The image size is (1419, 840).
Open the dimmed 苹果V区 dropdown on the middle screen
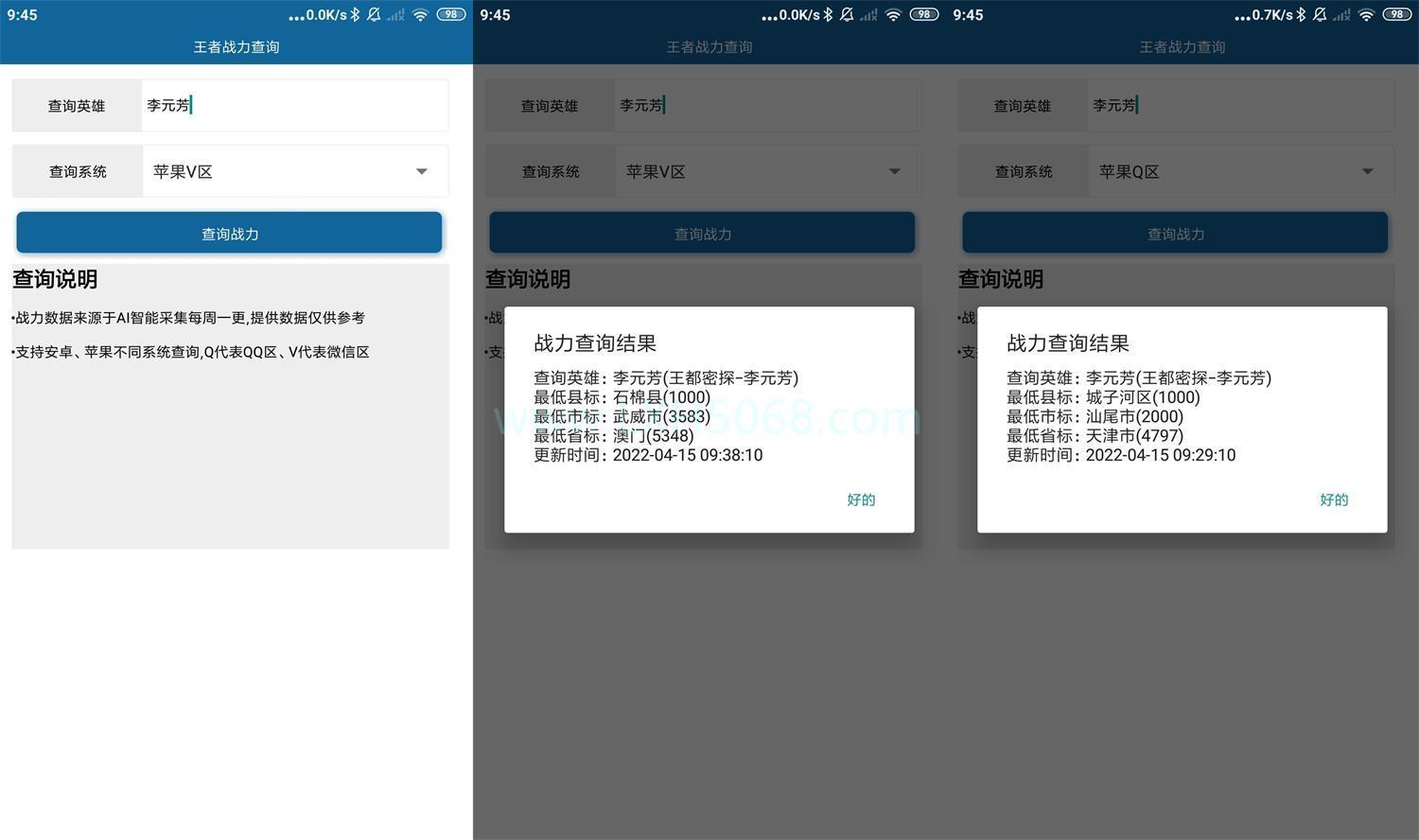coord(768,171)
